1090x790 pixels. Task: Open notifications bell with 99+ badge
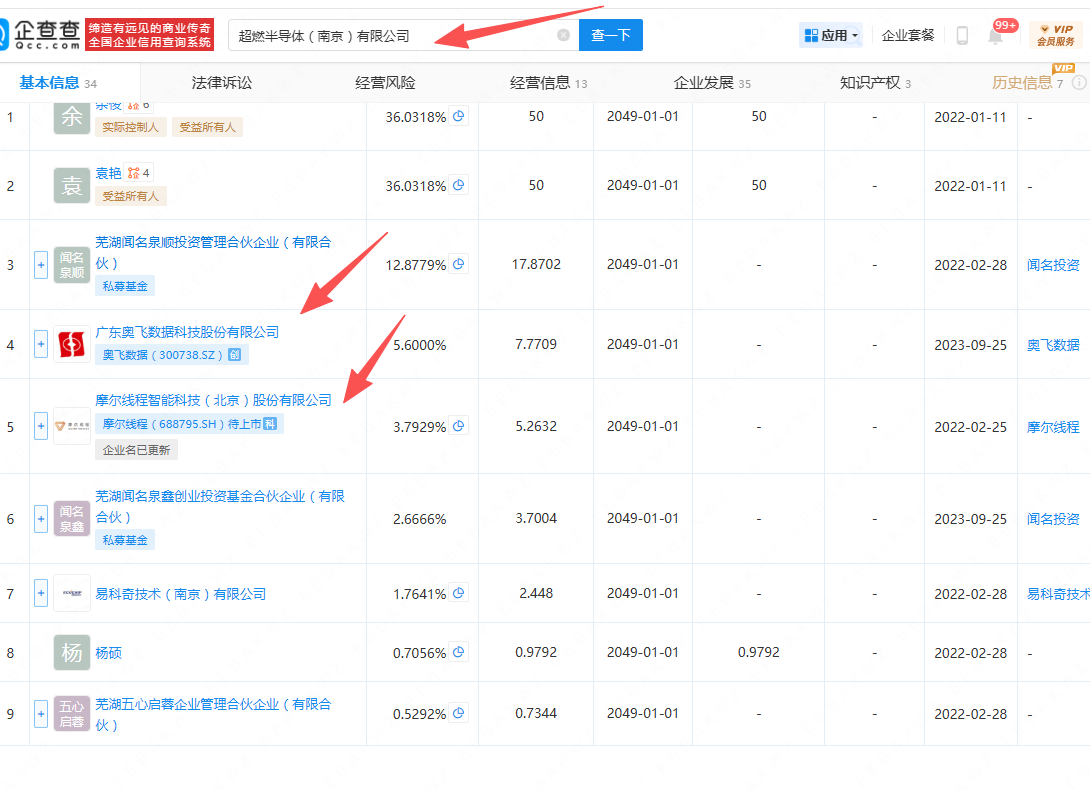(995, 35)
